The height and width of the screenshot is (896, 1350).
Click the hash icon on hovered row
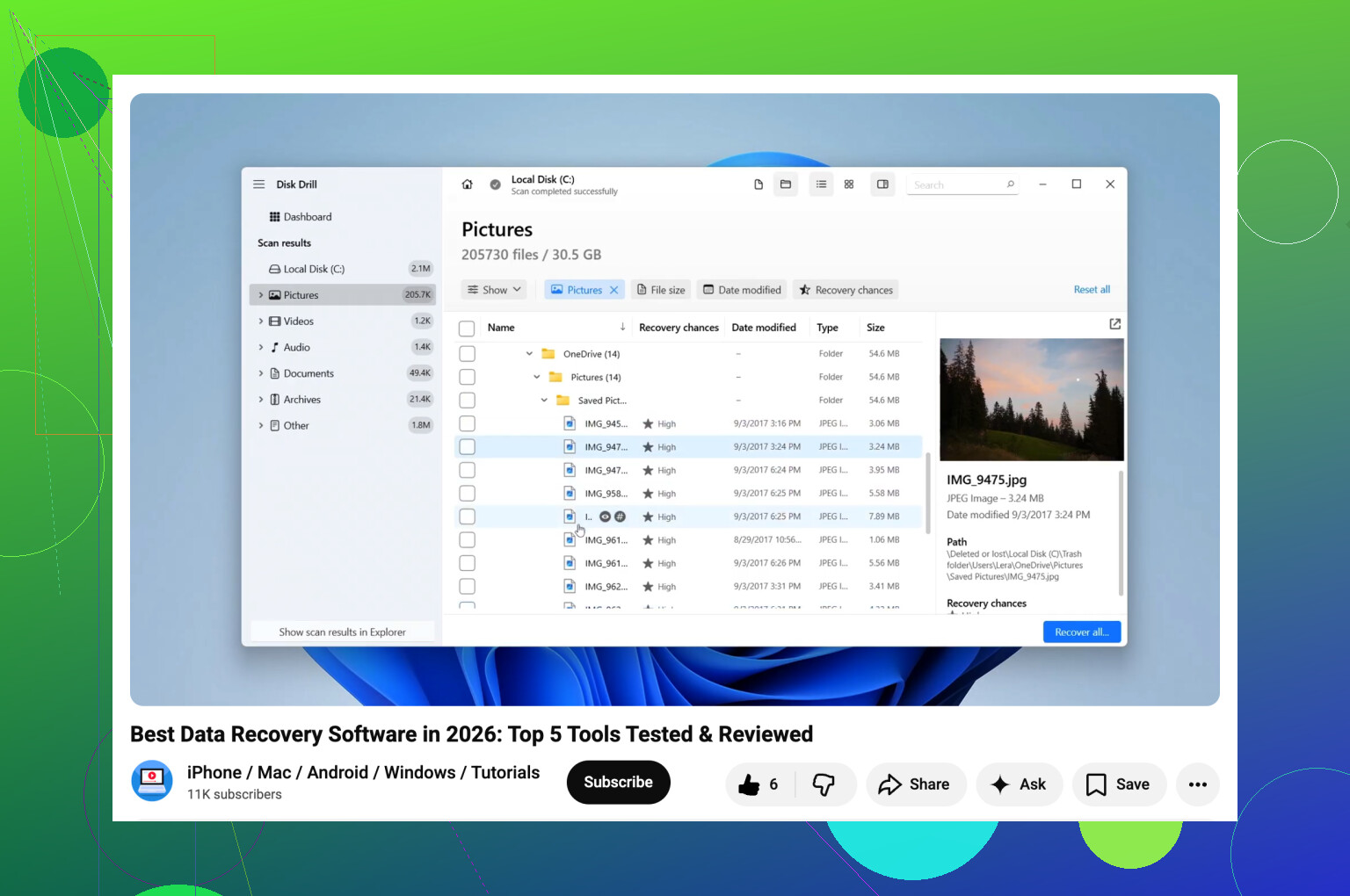coord(620,517)
